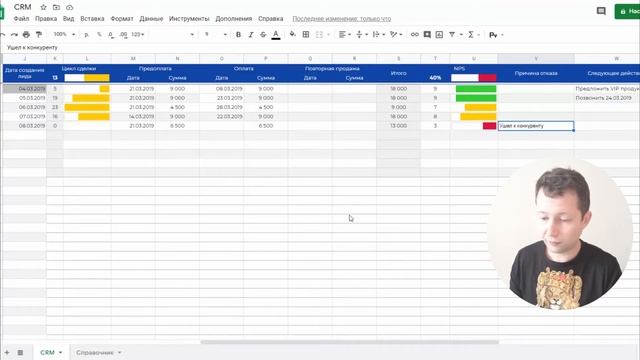Insert a link using the chain icon

(415, 35)
